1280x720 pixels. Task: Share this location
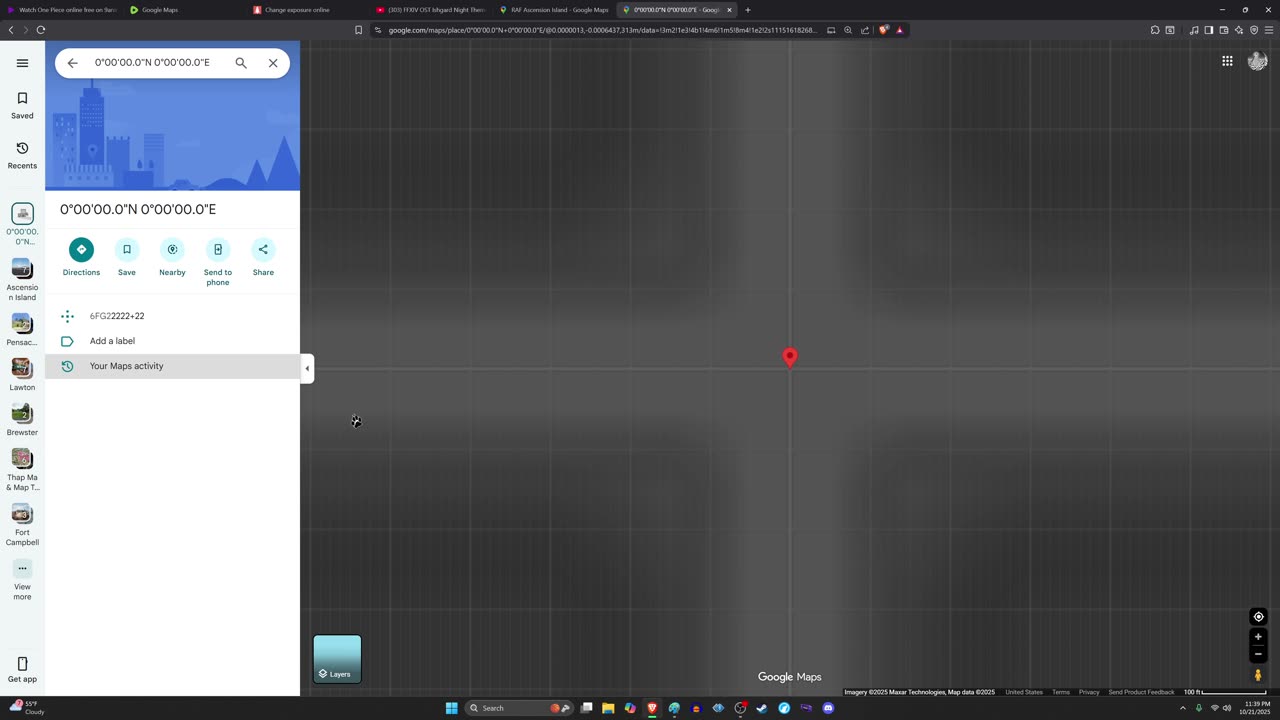pos(263,257)
